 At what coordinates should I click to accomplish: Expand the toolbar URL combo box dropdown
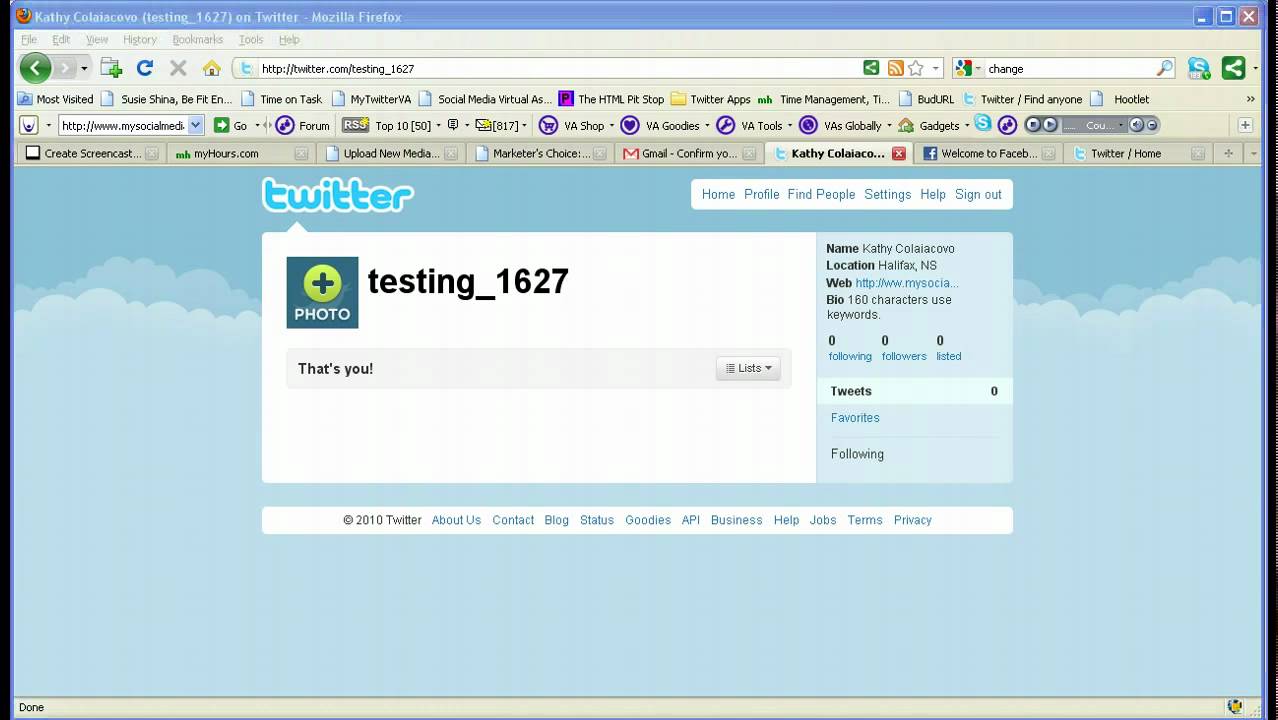(195, 125)
